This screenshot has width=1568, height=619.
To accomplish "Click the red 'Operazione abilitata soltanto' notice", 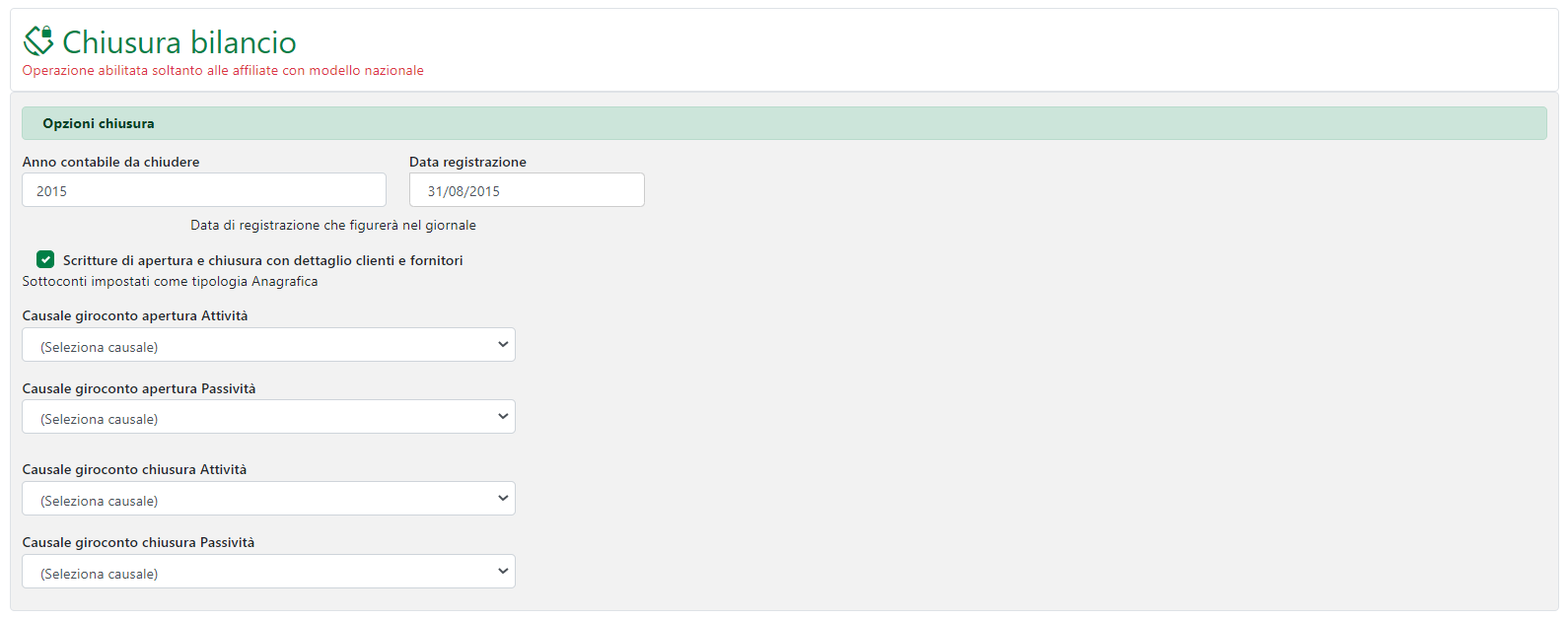I will [223, 71].
